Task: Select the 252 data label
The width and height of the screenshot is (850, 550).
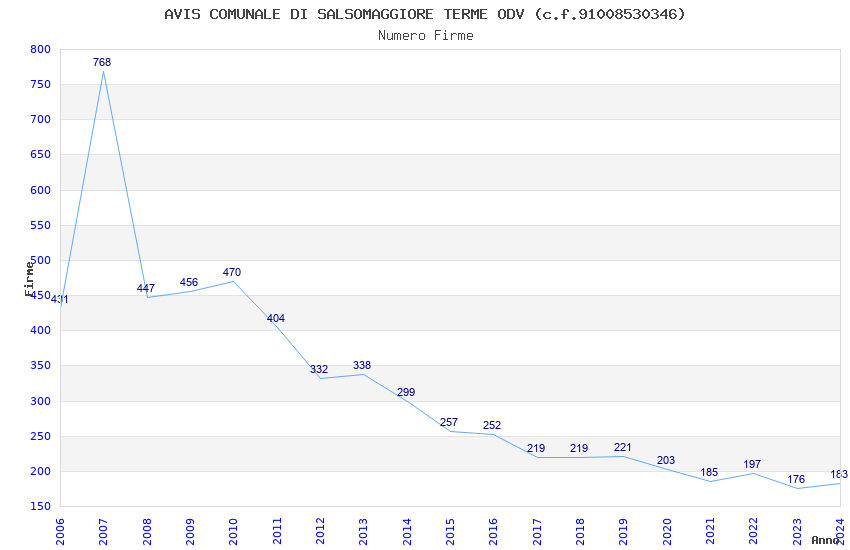Action: (492, 425)
